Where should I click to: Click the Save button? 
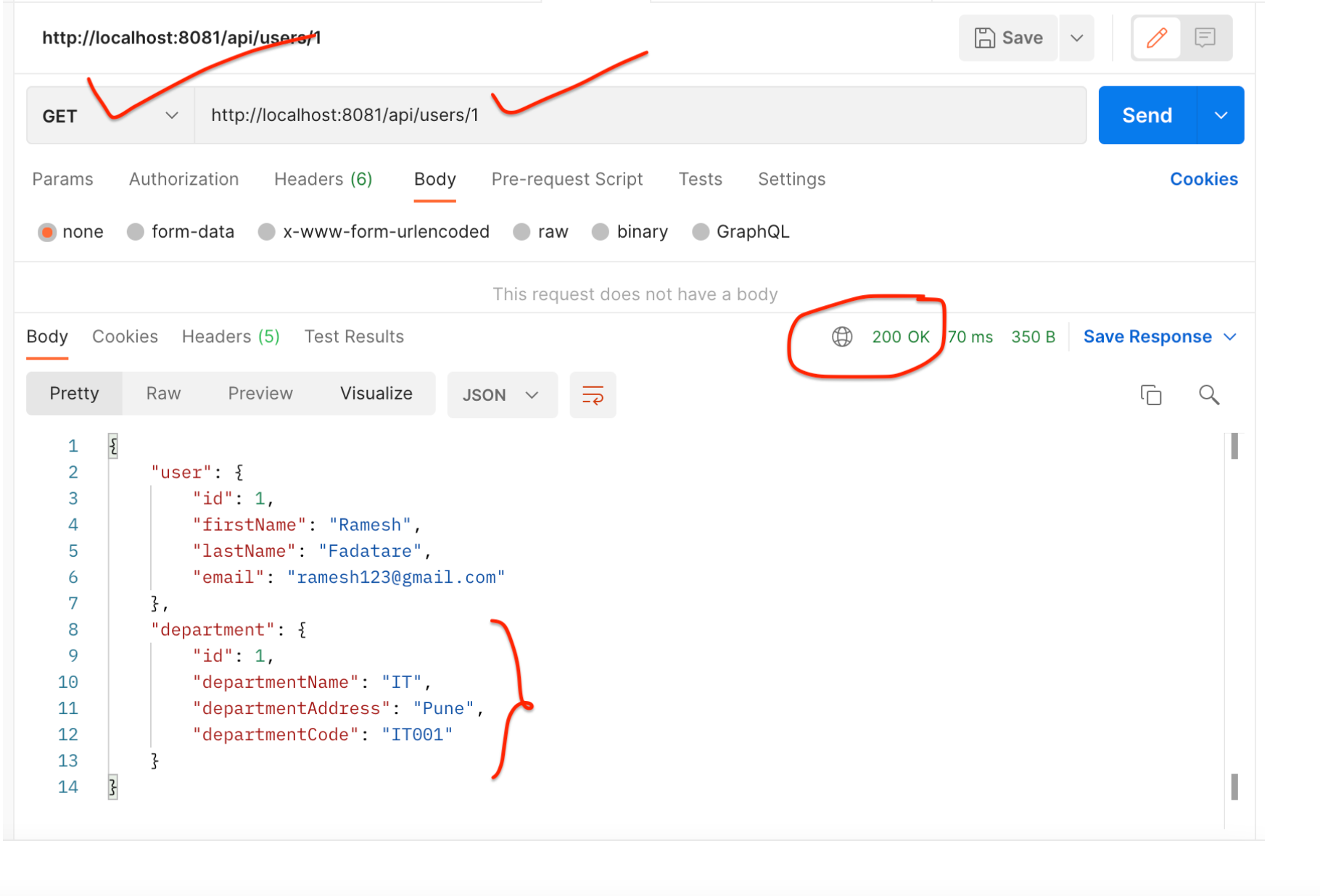pos(1008,38)
